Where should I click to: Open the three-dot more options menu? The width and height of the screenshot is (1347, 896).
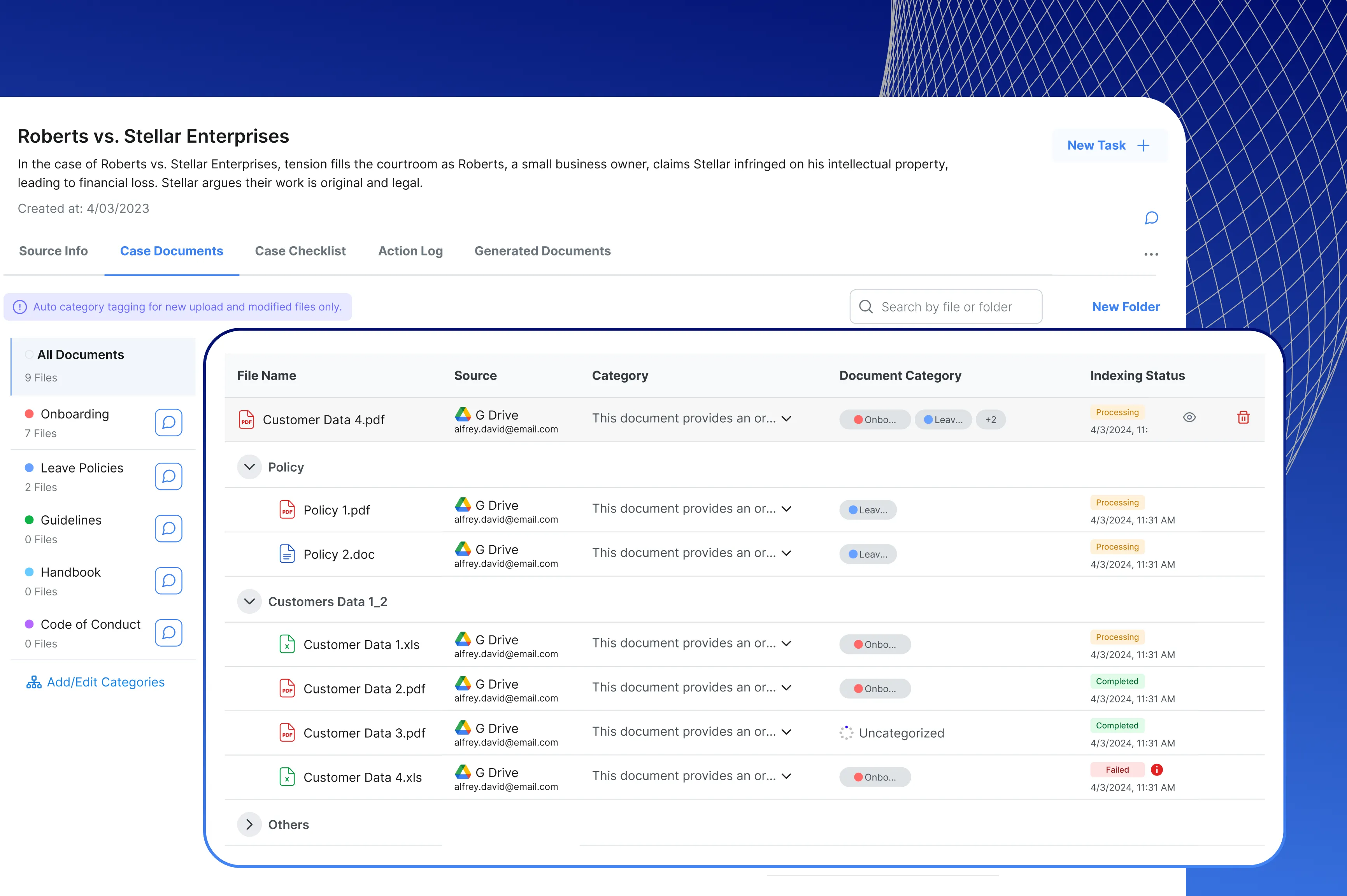[x=1151, y=254]
